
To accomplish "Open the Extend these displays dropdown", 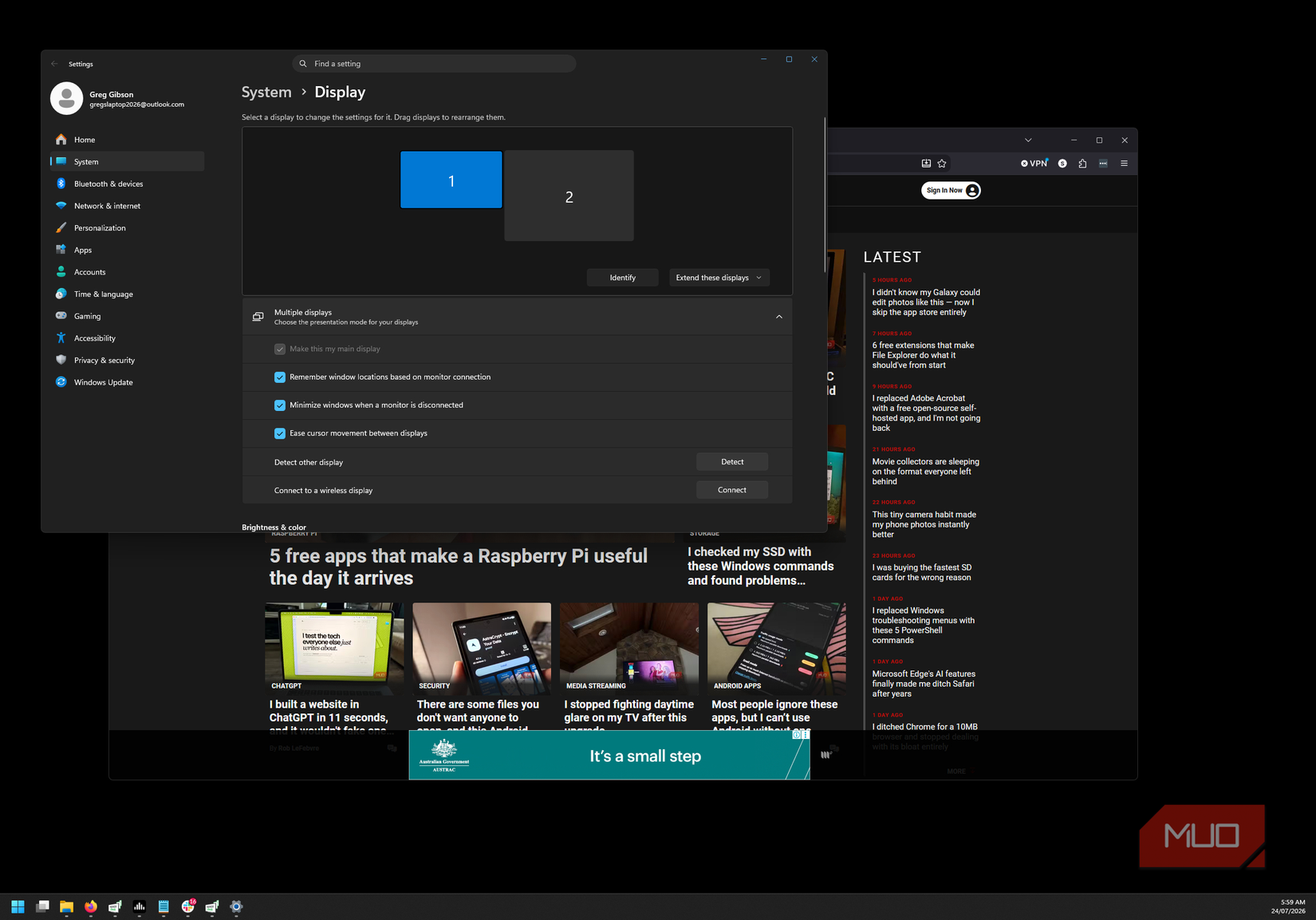I will (719, 278).
